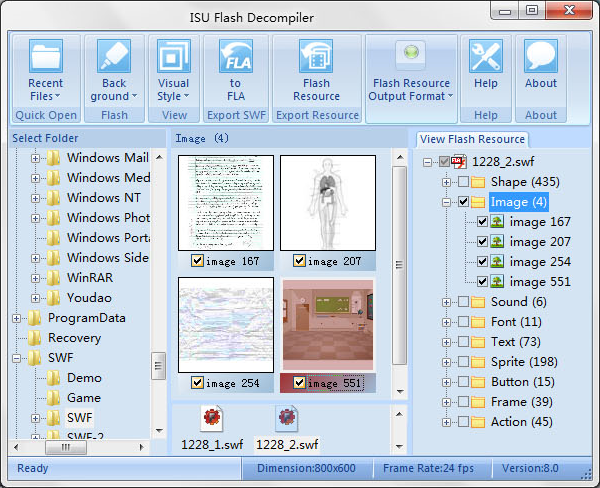600x488 pixels.
Task: Click the image 551 classroom thumbnail
Action: [x=327, y=325]
